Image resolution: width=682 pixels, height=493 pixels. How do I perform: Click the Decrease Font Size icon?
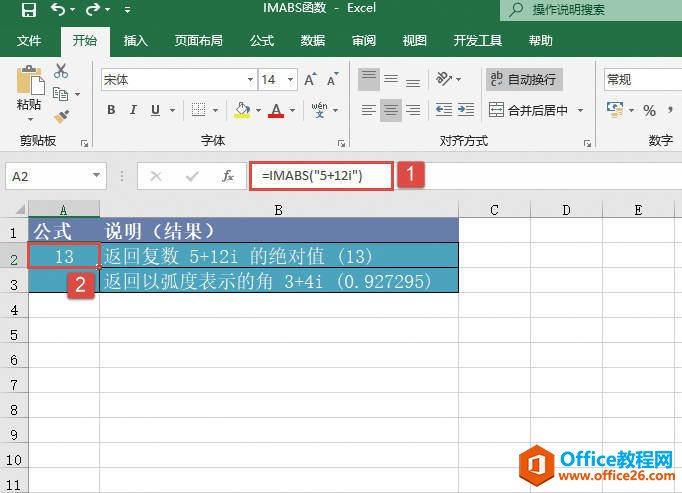333,80
